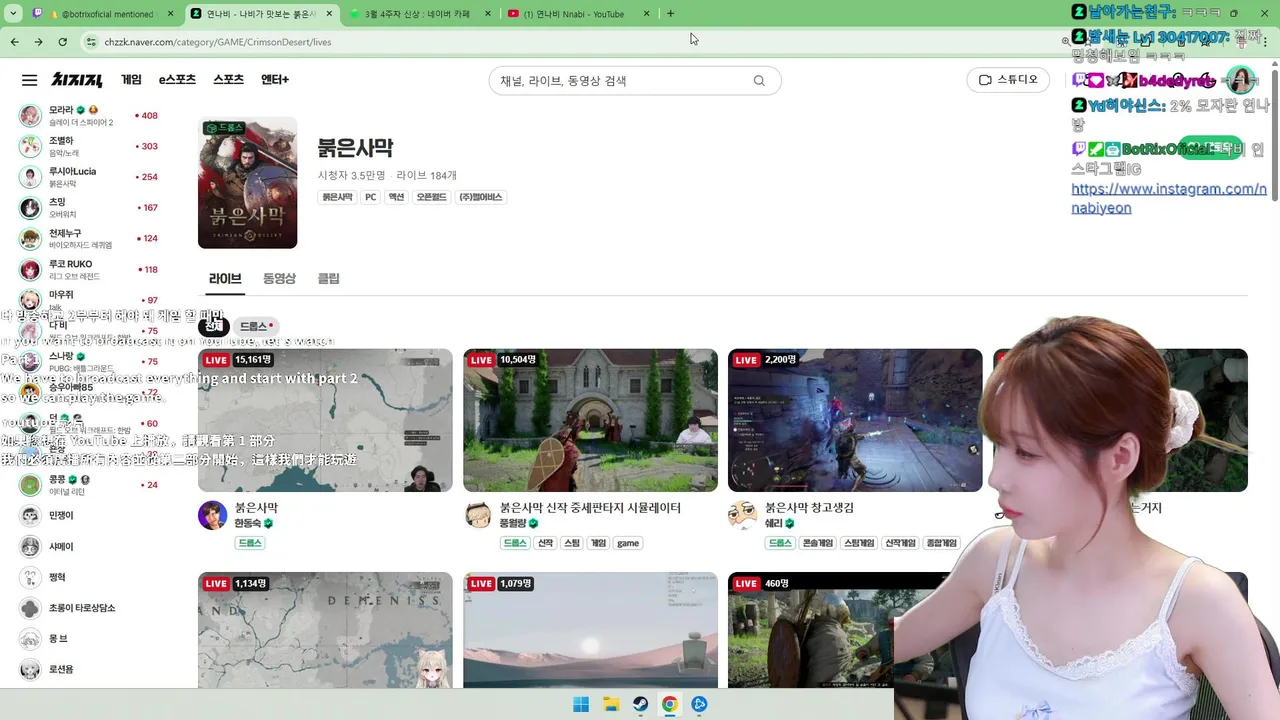The height and width of the screenshot is (720, 1280).
Task: Click the (주)펄어비스 tag
Action: (x=481, y=198)
